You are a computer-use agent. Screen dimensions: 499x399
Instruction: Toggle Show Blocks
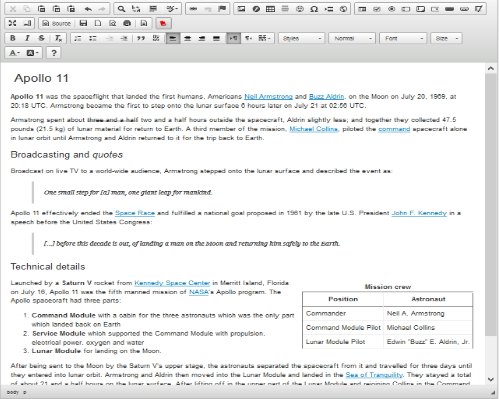pos(27,23)
